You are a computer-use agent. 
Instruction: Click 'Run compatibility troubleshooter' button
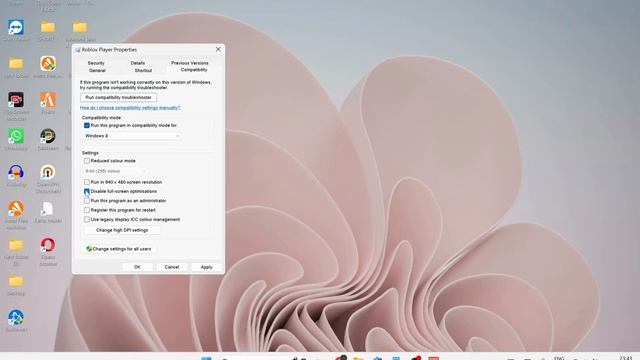click(x=118, y=98)
